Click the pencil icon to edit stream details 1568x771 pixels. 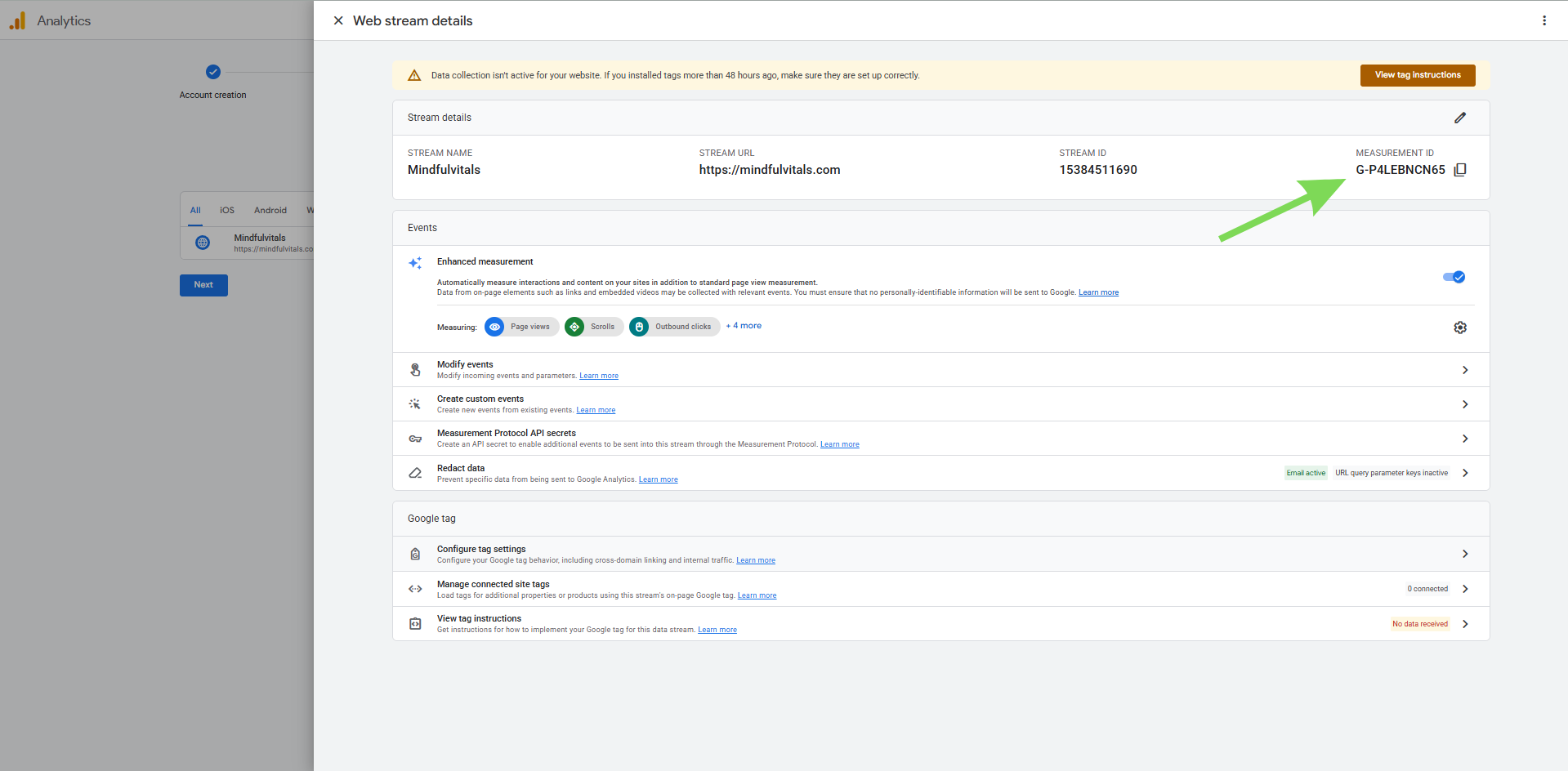[x=1460, y=118]
